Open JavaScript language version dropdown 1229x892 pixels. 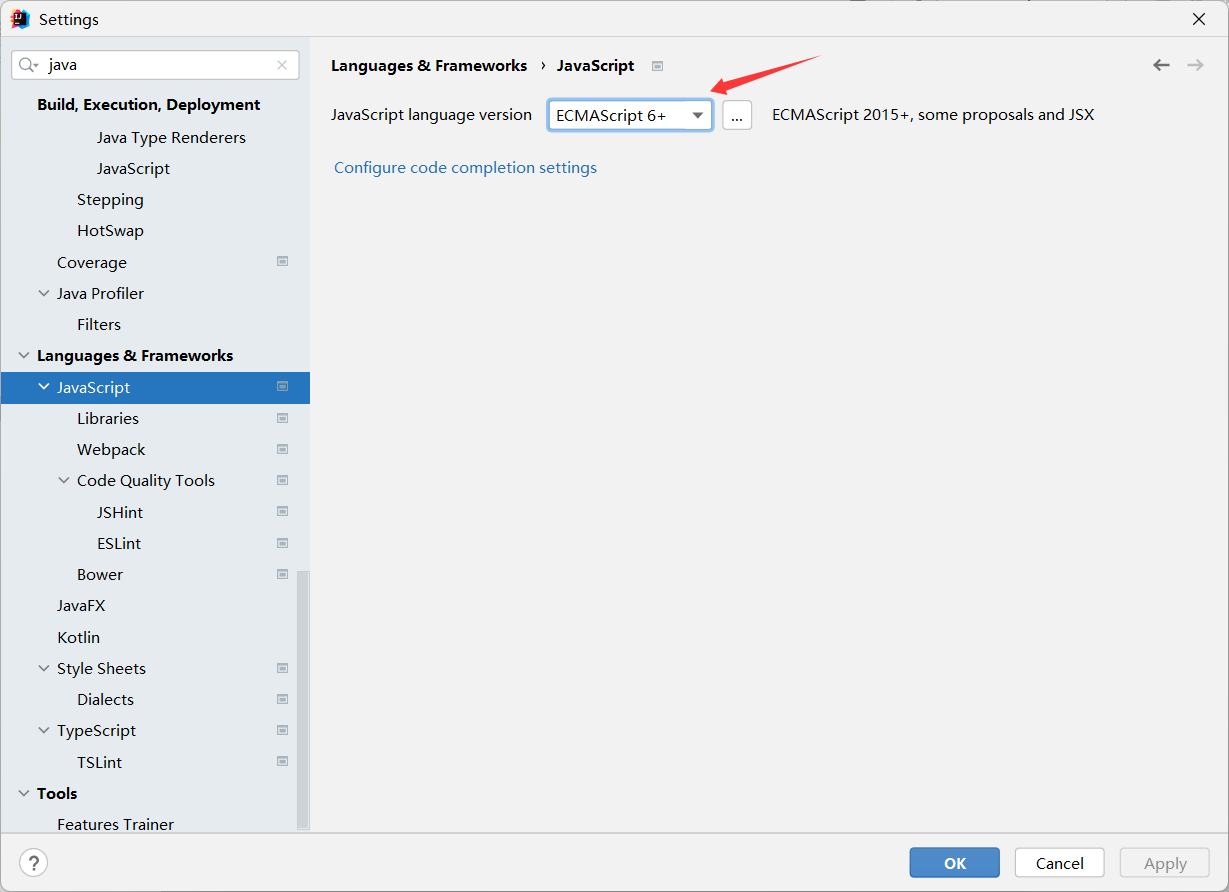(x=630, y=115)
